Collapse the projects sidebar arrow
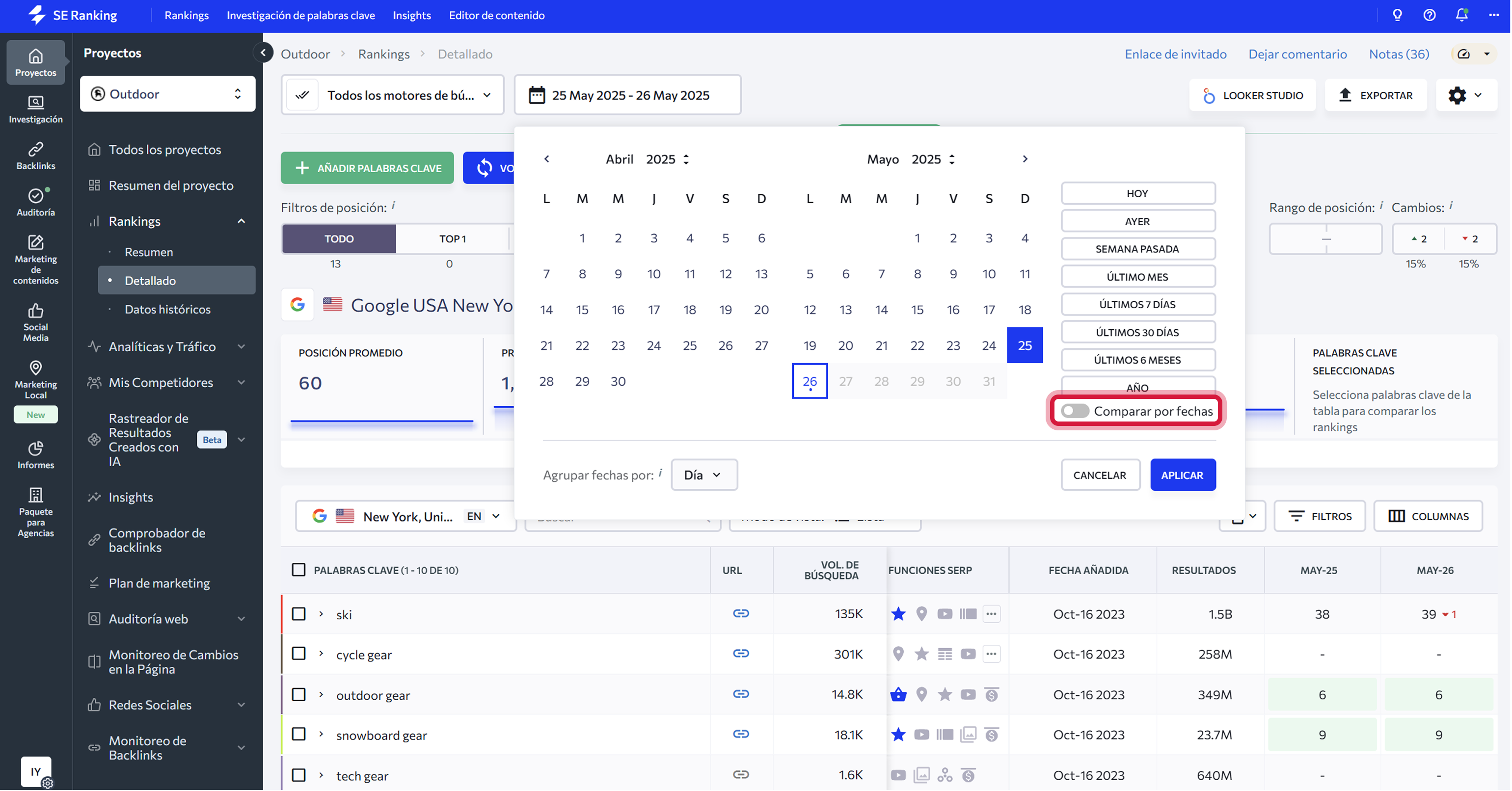 coord(263,53)
